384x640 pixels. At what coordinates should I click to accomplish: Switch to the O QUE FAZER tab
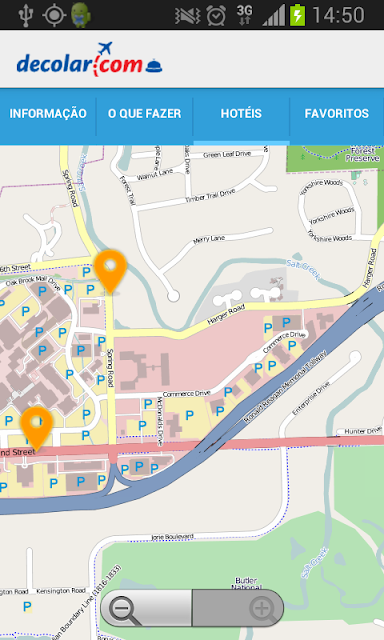pyautogui.click(x=144, y=113)
